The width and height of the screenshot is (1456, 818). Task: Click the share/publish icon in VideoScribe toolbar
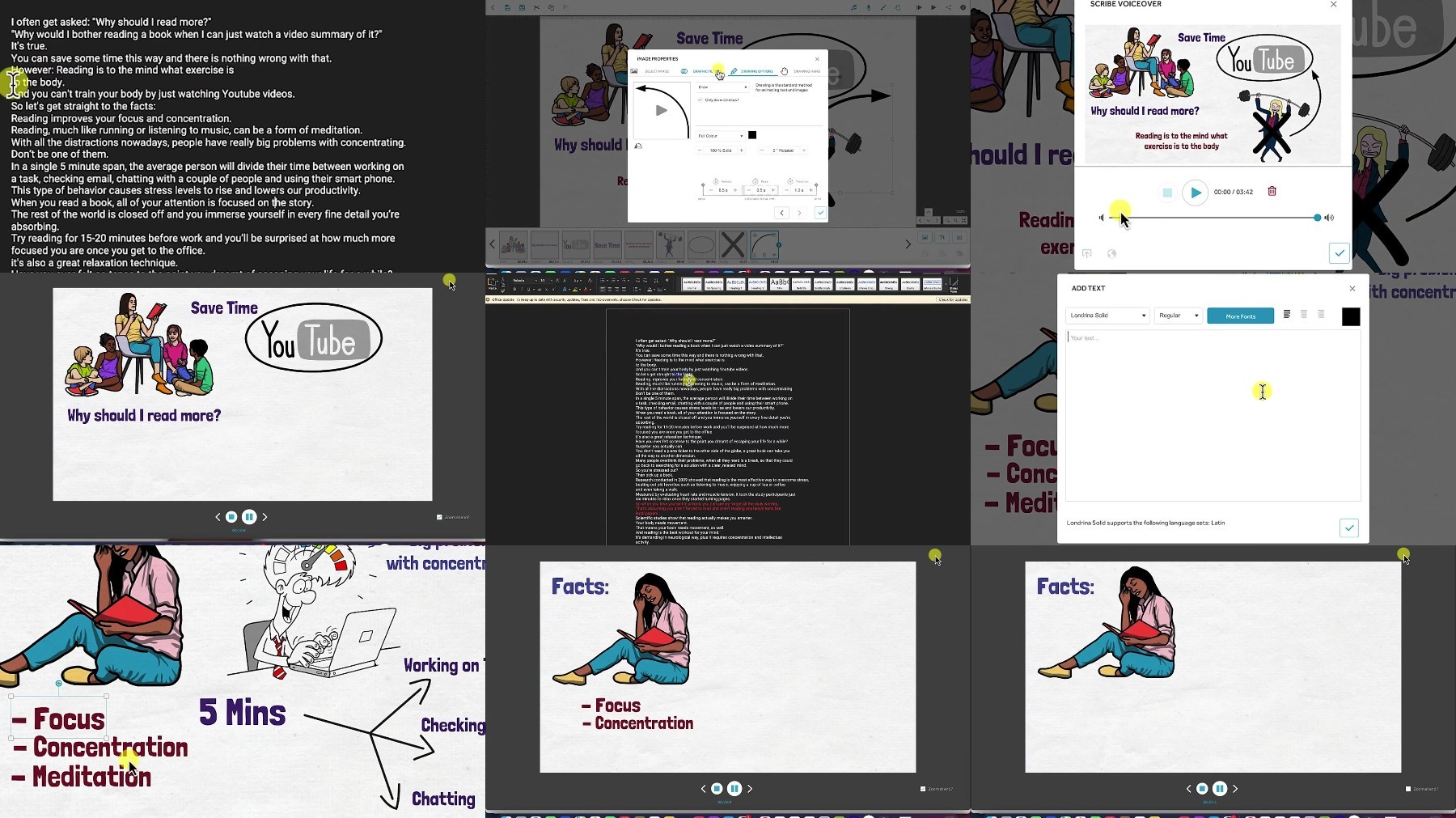tap(948, 7)
